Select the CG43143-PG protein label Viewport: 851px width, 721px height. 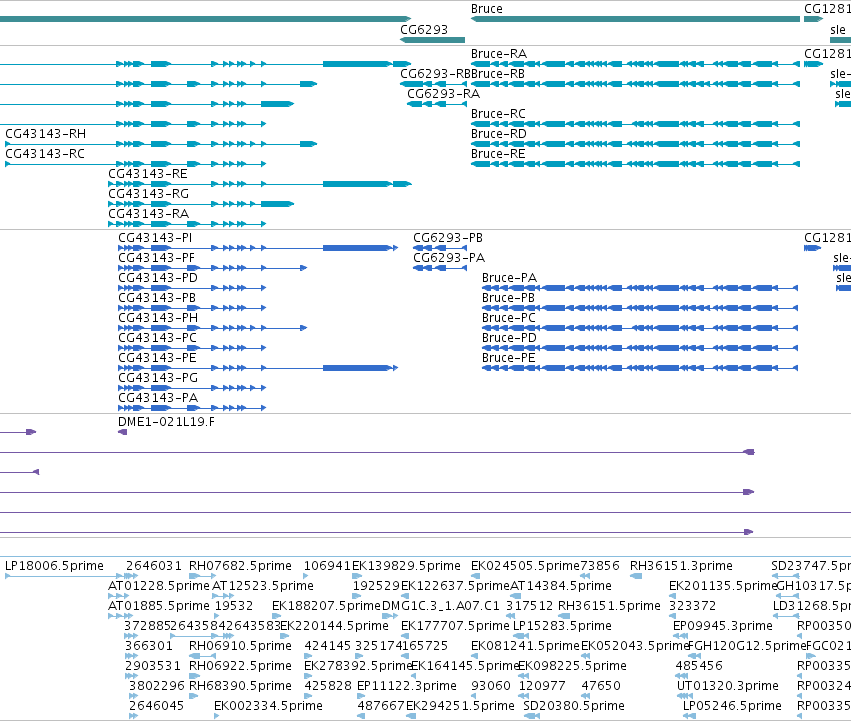click(158, 378)
